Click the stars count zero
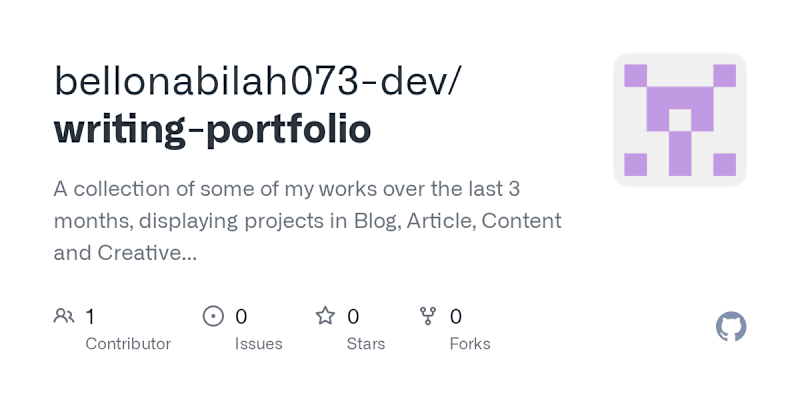 (x=353, y=317)
